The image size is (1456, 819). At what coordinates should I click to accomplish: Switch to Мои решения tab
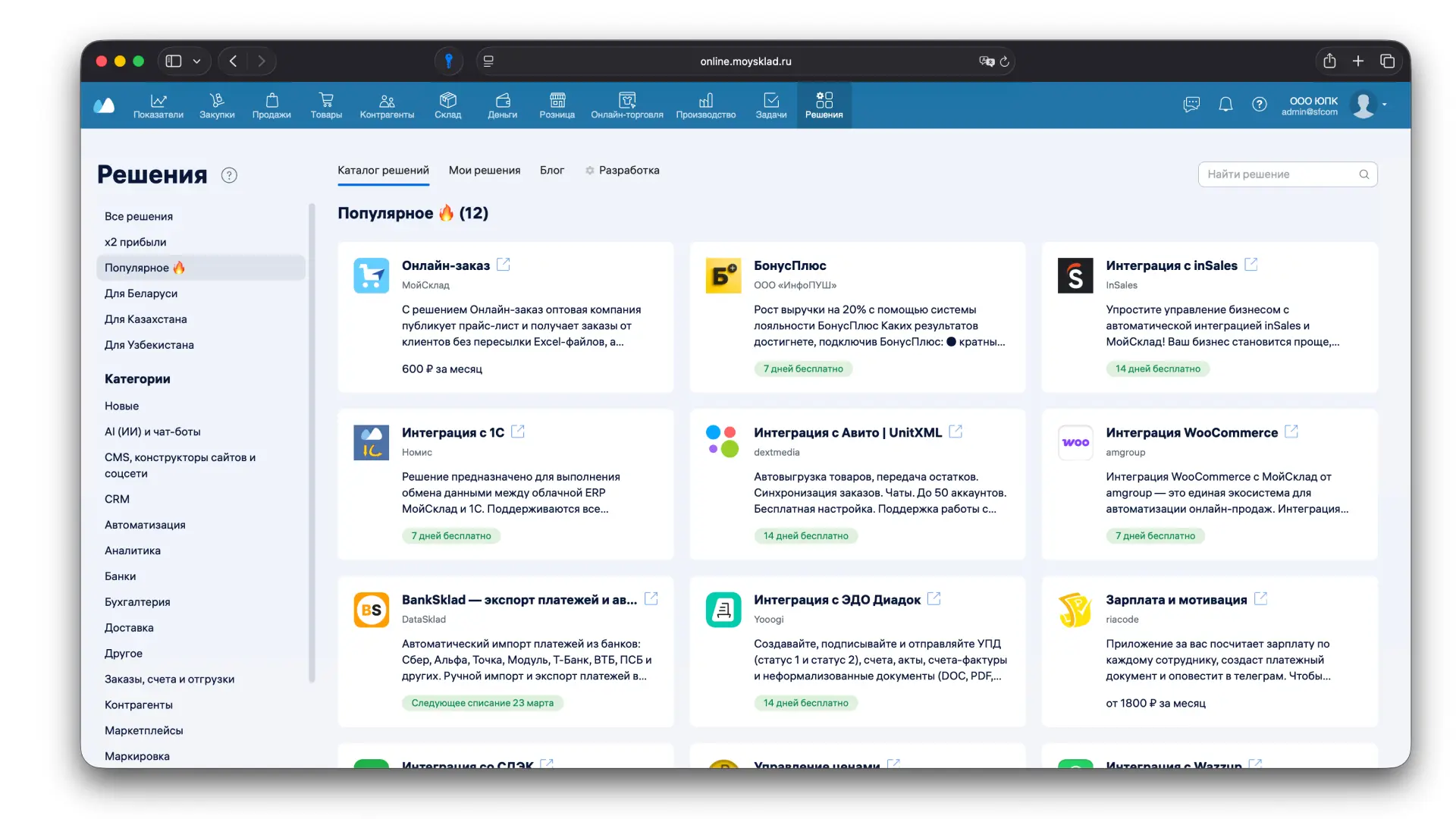click(x=484, y=171)
